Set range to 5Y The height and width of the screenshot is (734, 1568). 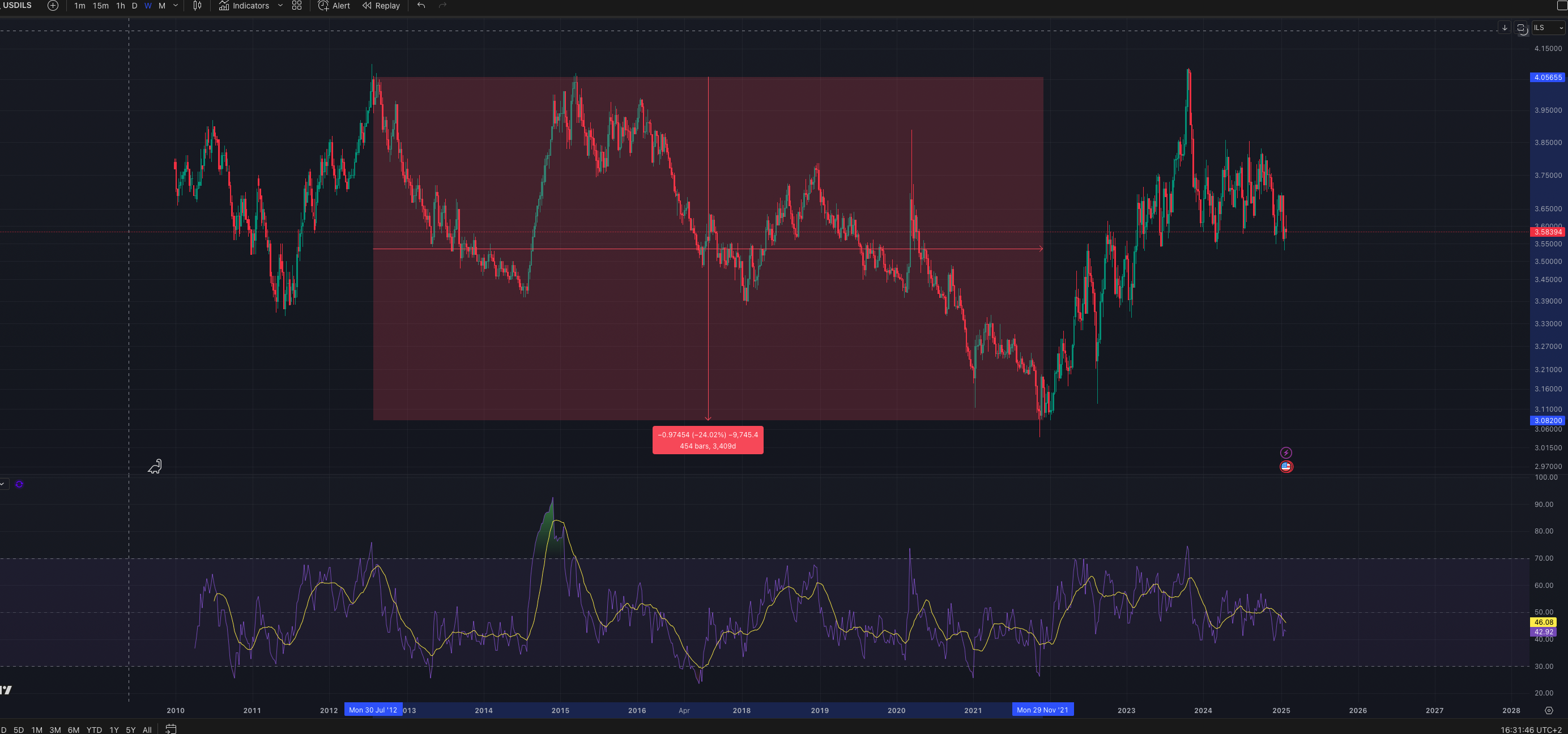(x=130, y=729)
